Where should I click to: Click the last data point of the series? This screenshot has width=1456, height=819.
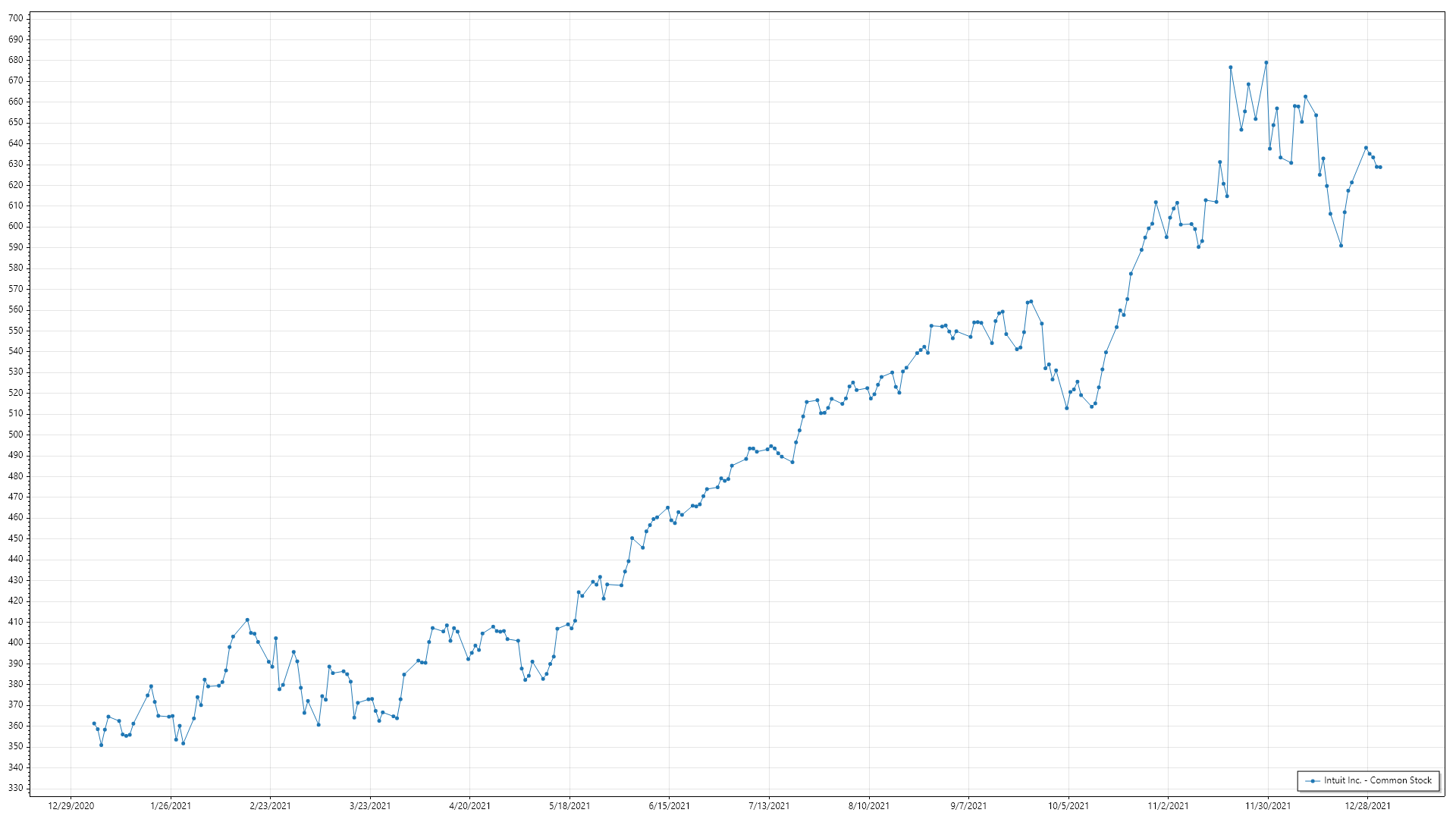tap(1379, 167)
